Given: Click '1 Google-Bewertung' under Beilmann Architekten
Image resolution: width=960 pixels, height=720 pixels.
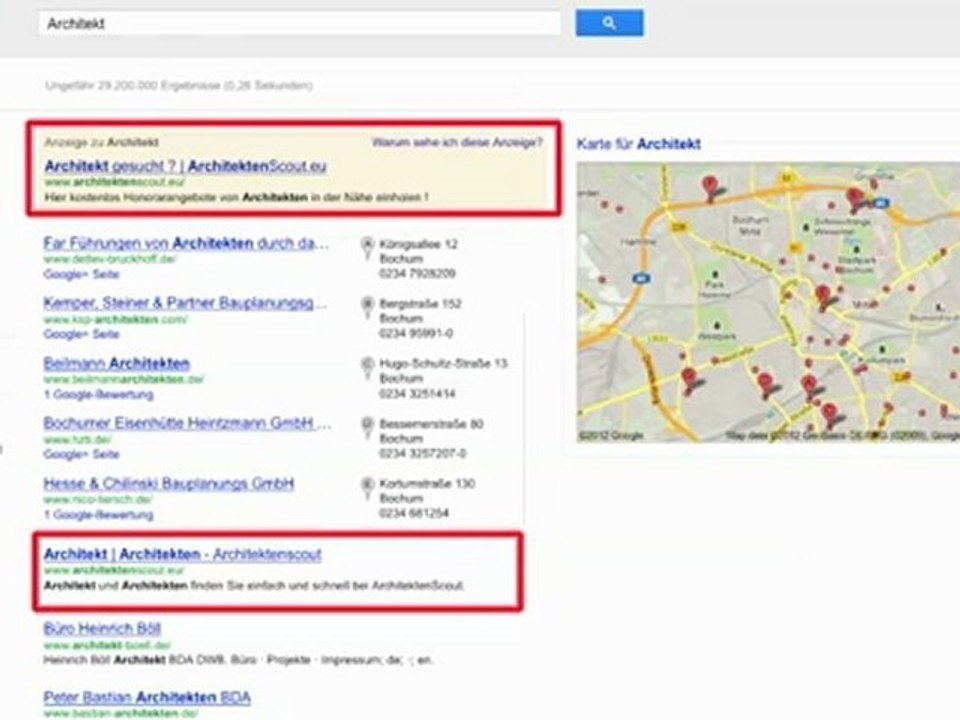Looking at the screenshot, I should (99, 394).
